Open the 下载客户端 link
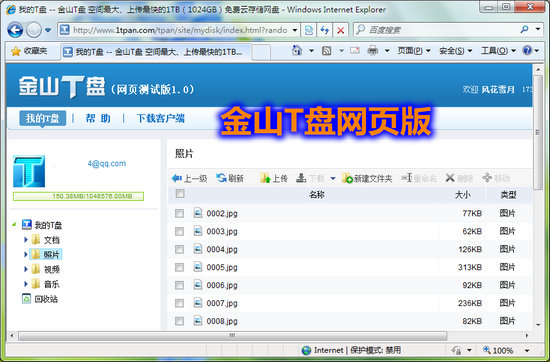The height and width of the screenshot is (362, 550). [x=160, y=119]
